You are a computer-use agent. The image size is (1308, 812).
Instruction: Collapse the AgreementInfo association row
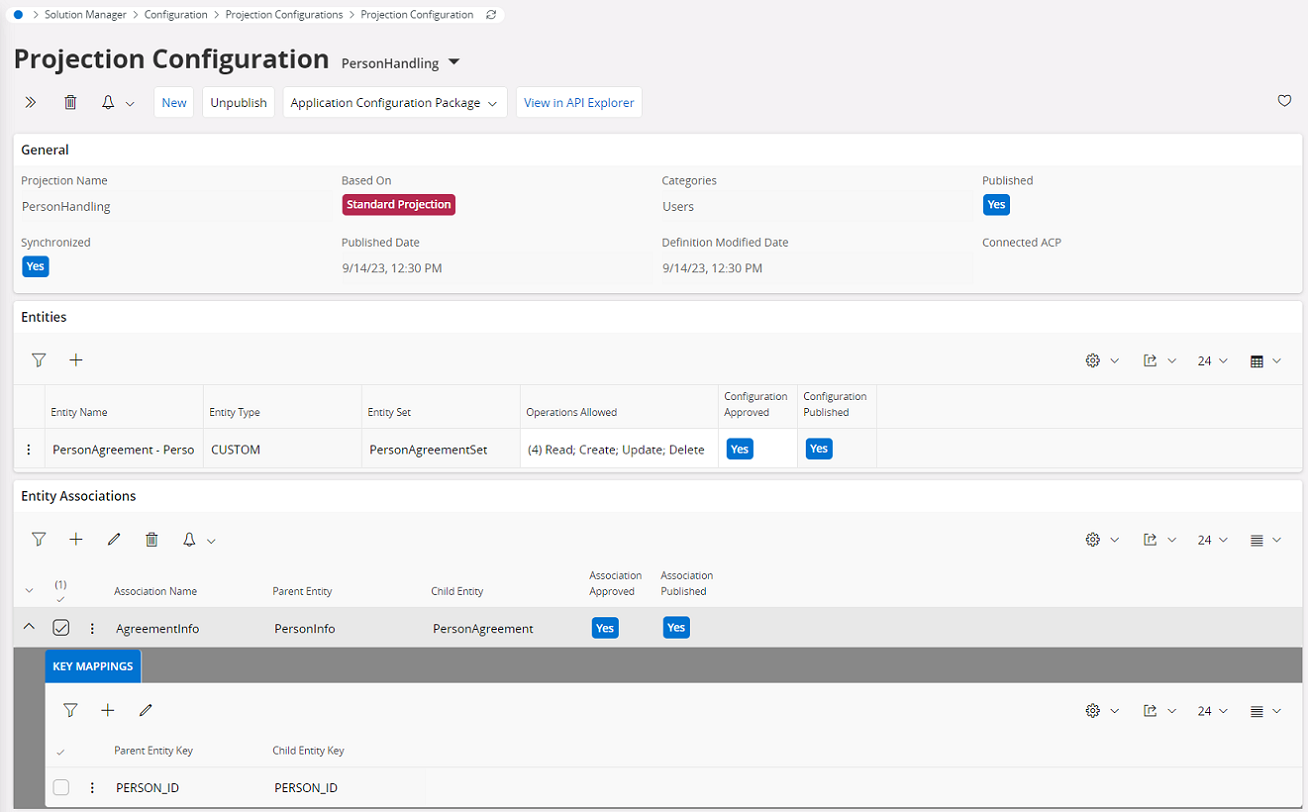coord(29,627)
